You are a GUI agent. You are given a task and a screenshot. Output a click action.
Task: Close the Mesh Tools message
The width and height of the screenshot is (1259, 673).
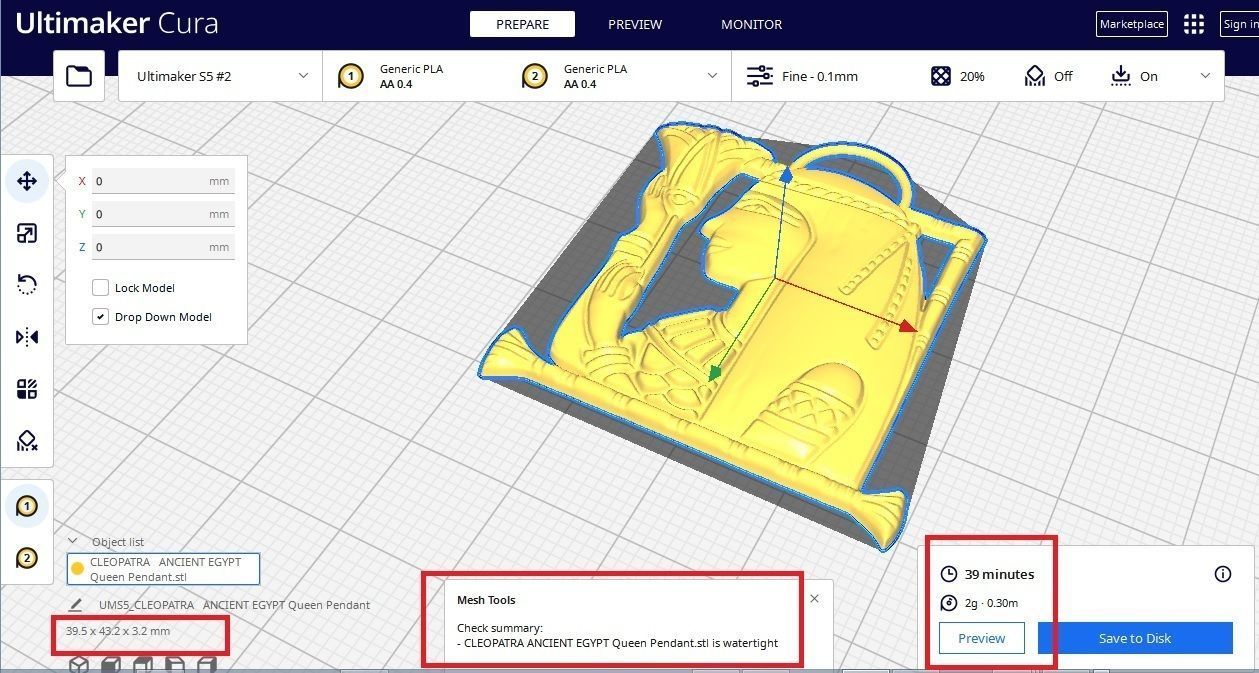point(814,599)
